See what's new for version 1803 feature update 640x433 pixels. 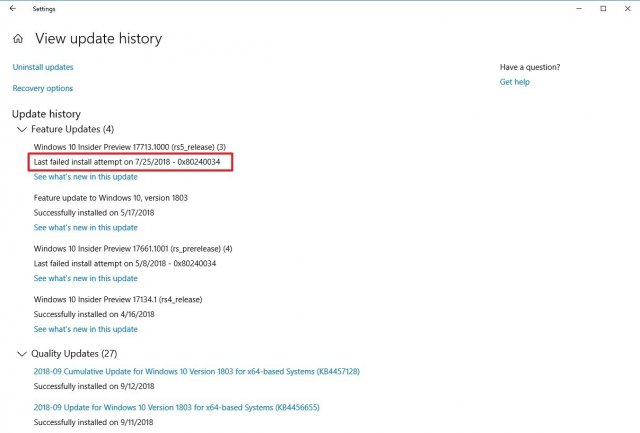(85, 227)
